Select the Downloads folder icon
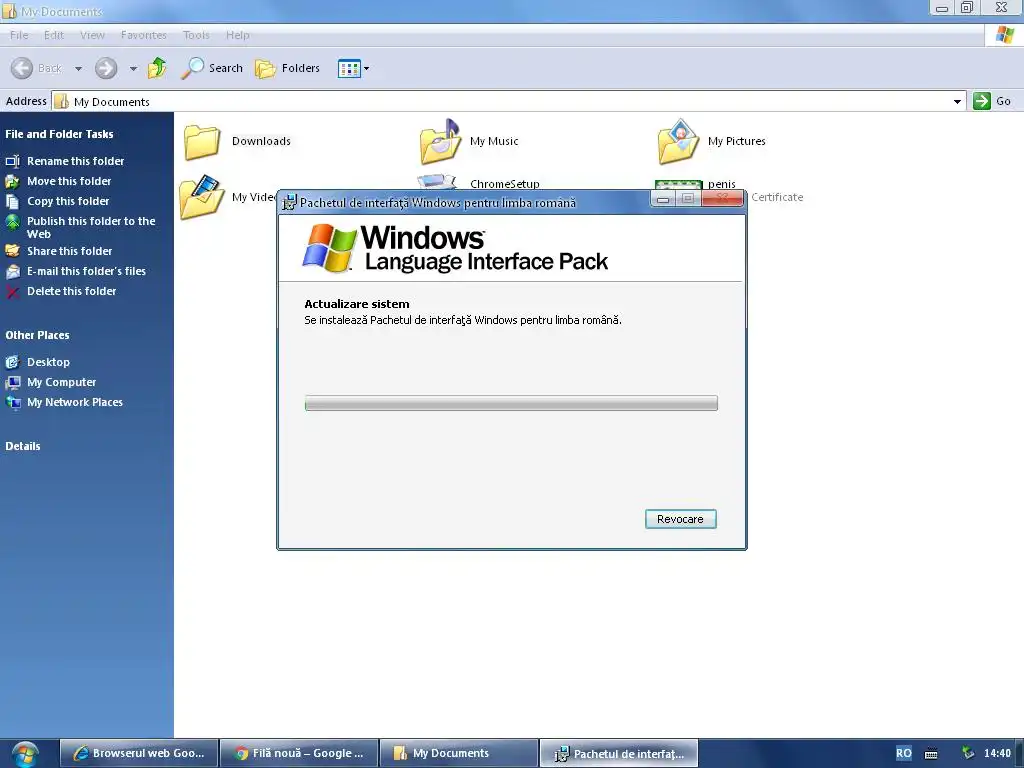 coord(202,142)
